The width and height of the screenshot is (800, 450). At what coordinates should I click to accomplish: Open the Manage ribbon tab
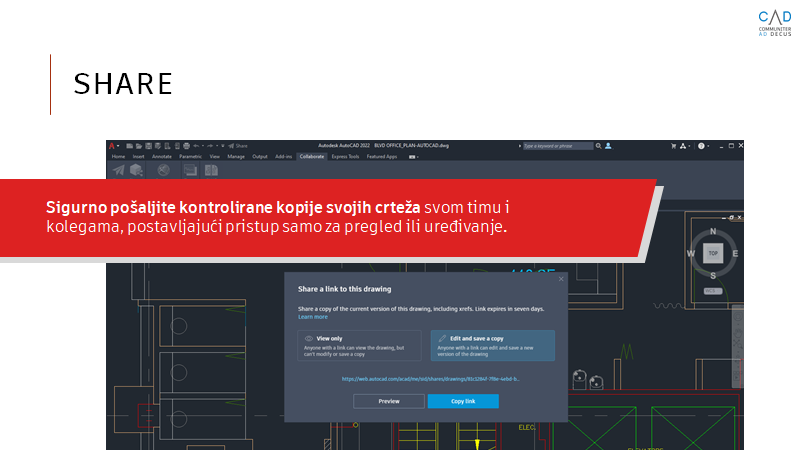click(x=236, y=157)
